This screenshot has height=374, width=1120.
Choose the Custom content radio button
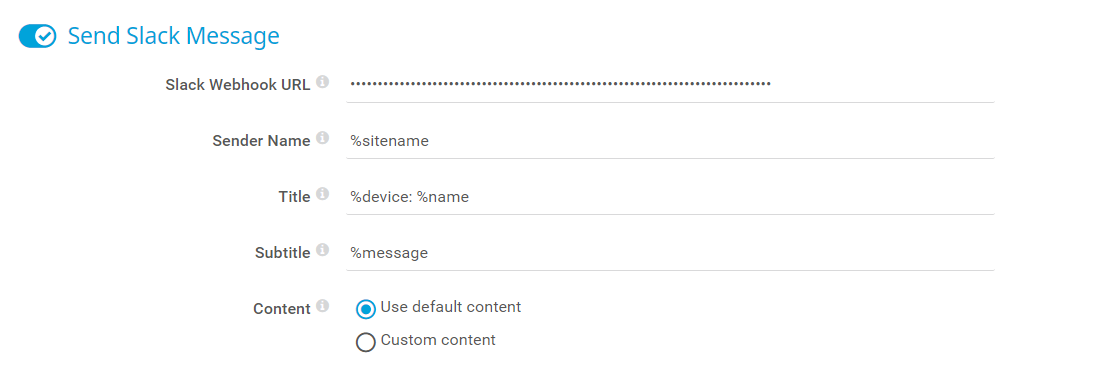tap(366, 342)
